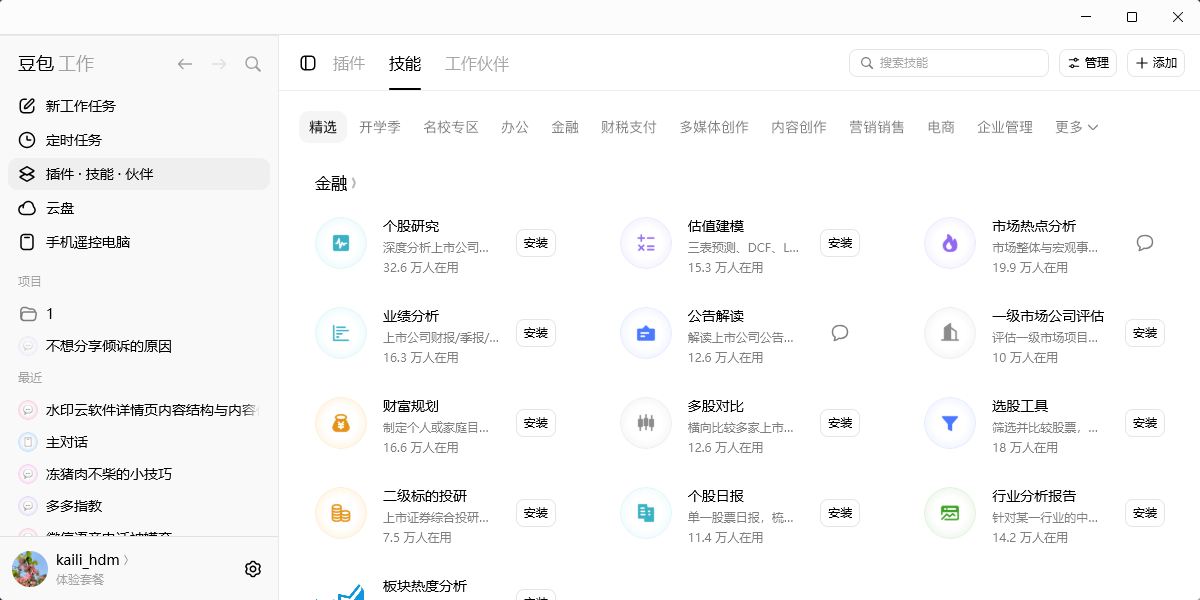The width and height of the screenshot is (1200, 600).
Task: Open 定时任务 in the sidebar
Action: click(x=139, y=140)
